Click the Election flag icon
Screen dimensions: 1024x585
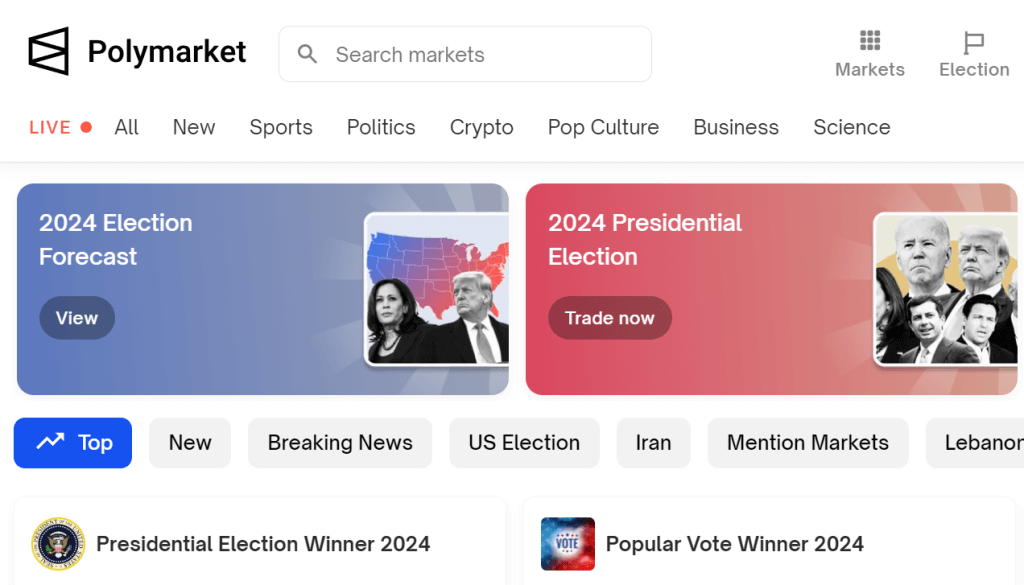(x=973, y=41)
